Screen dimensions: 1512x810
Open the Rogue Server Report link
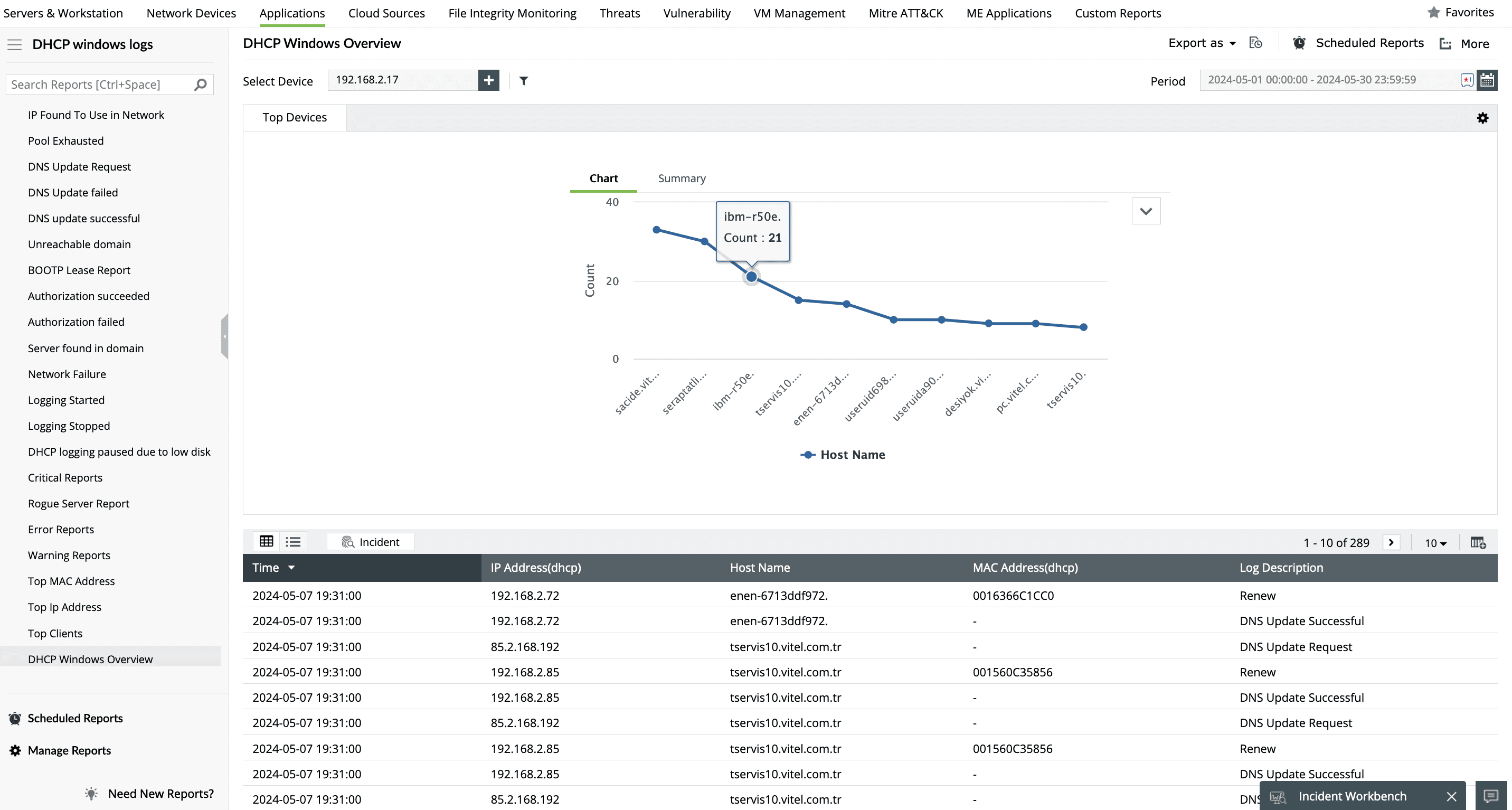point(79,504)
